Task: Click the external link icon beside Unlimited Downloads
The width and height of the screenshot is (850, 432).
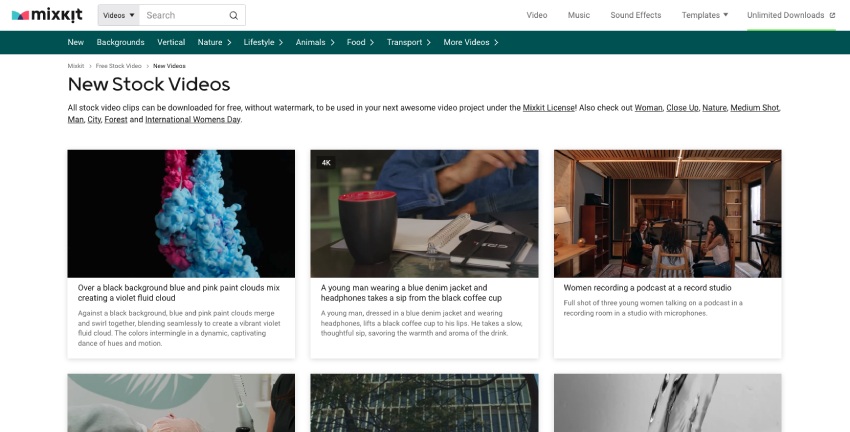Action: click(833, 15)
